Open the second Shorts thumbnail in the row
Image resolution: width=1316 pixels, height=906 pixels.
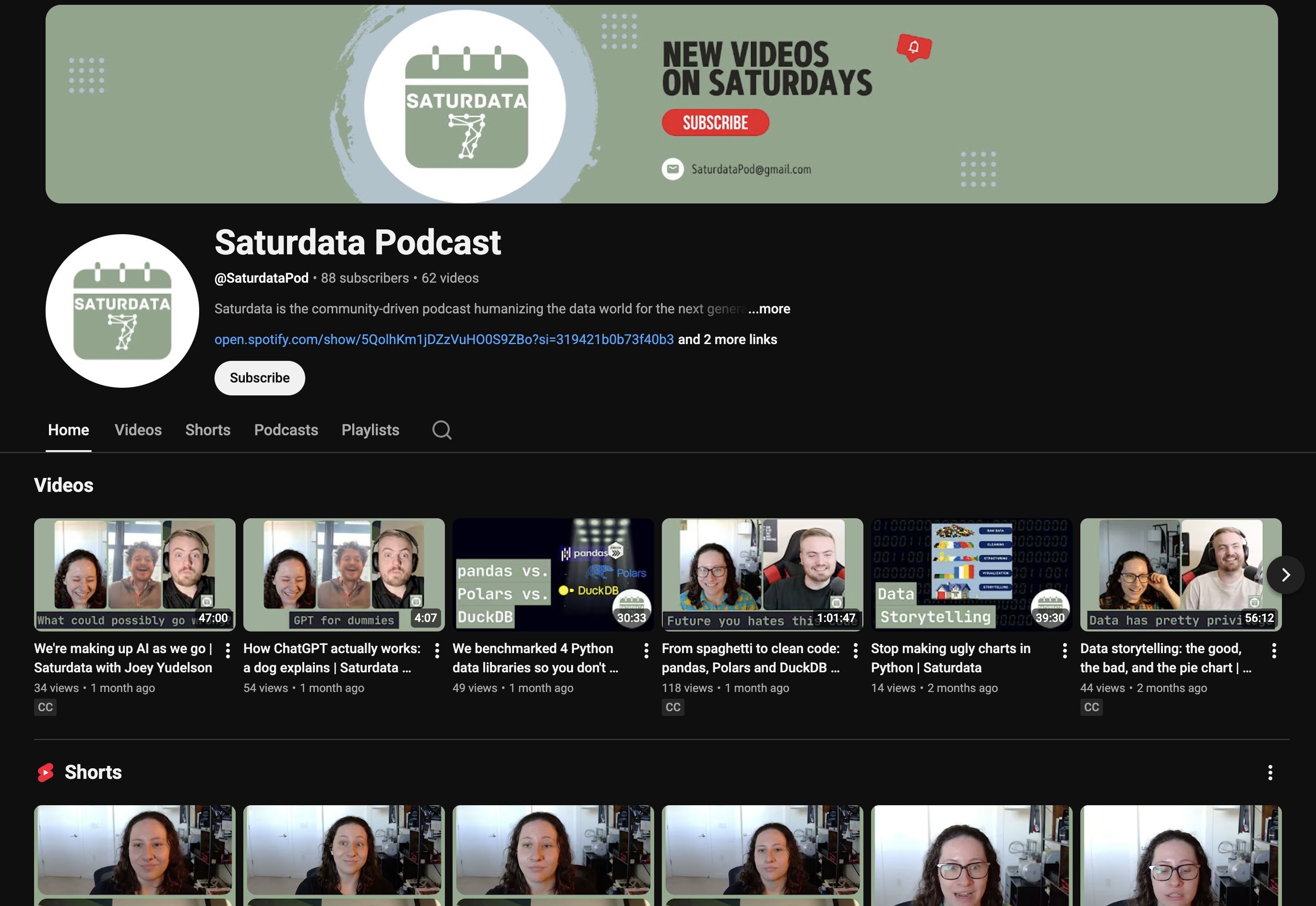344,856
